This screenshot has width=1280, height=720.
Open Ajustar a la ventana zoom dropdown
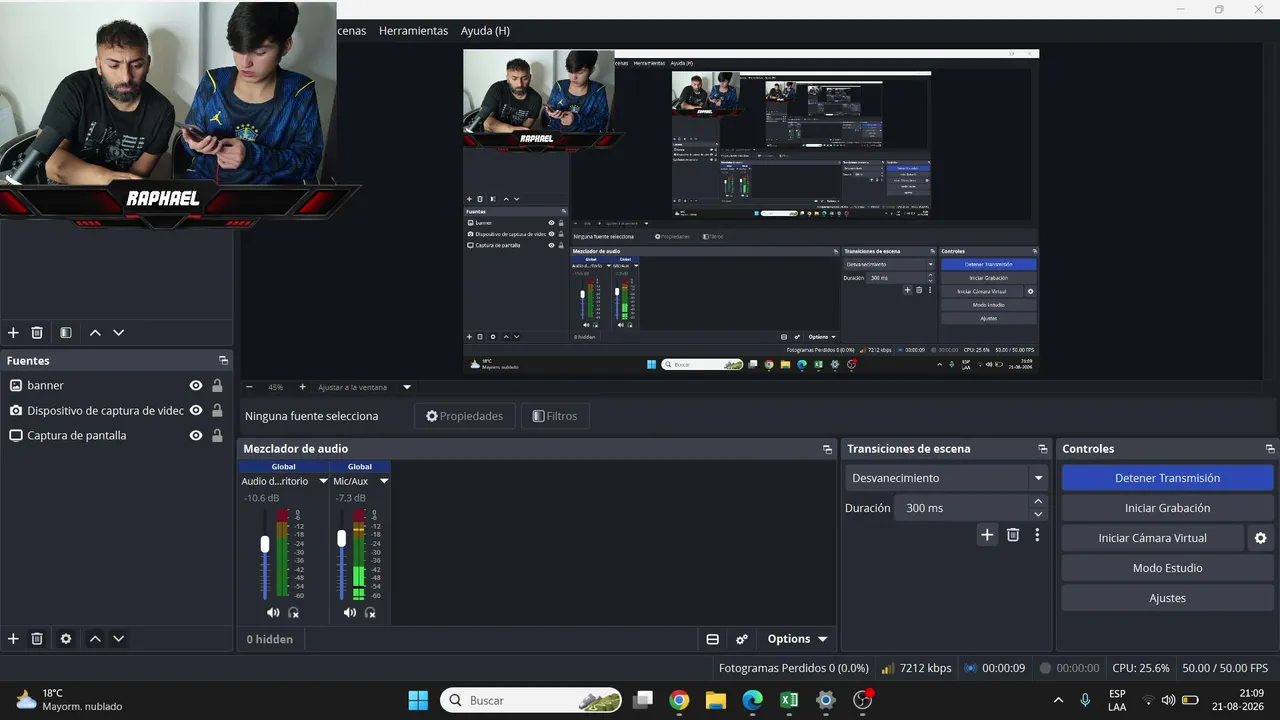tap(407, 387)
